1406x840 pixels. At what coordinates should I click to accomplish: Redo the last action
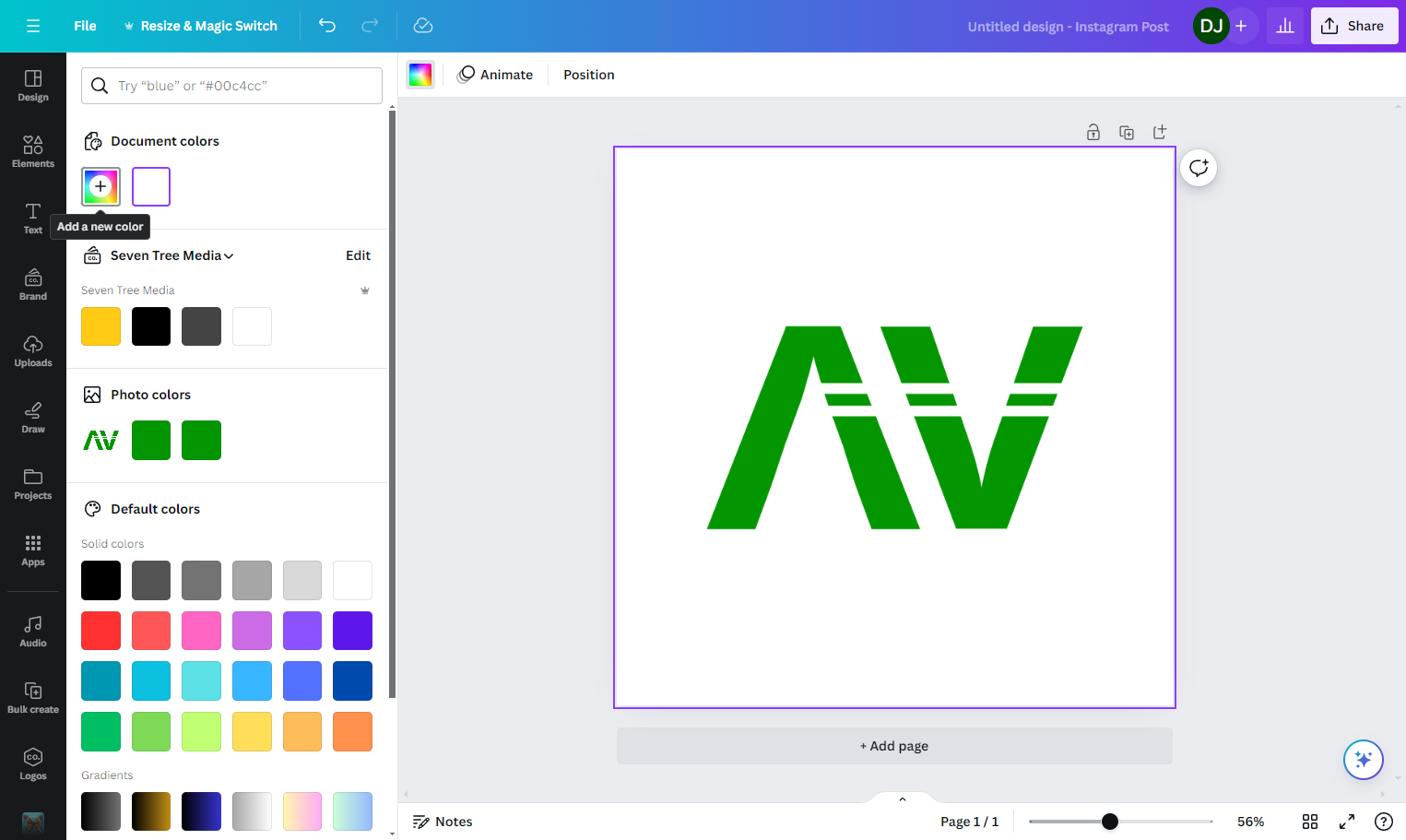pyautogui.click(x=370, y=26)
